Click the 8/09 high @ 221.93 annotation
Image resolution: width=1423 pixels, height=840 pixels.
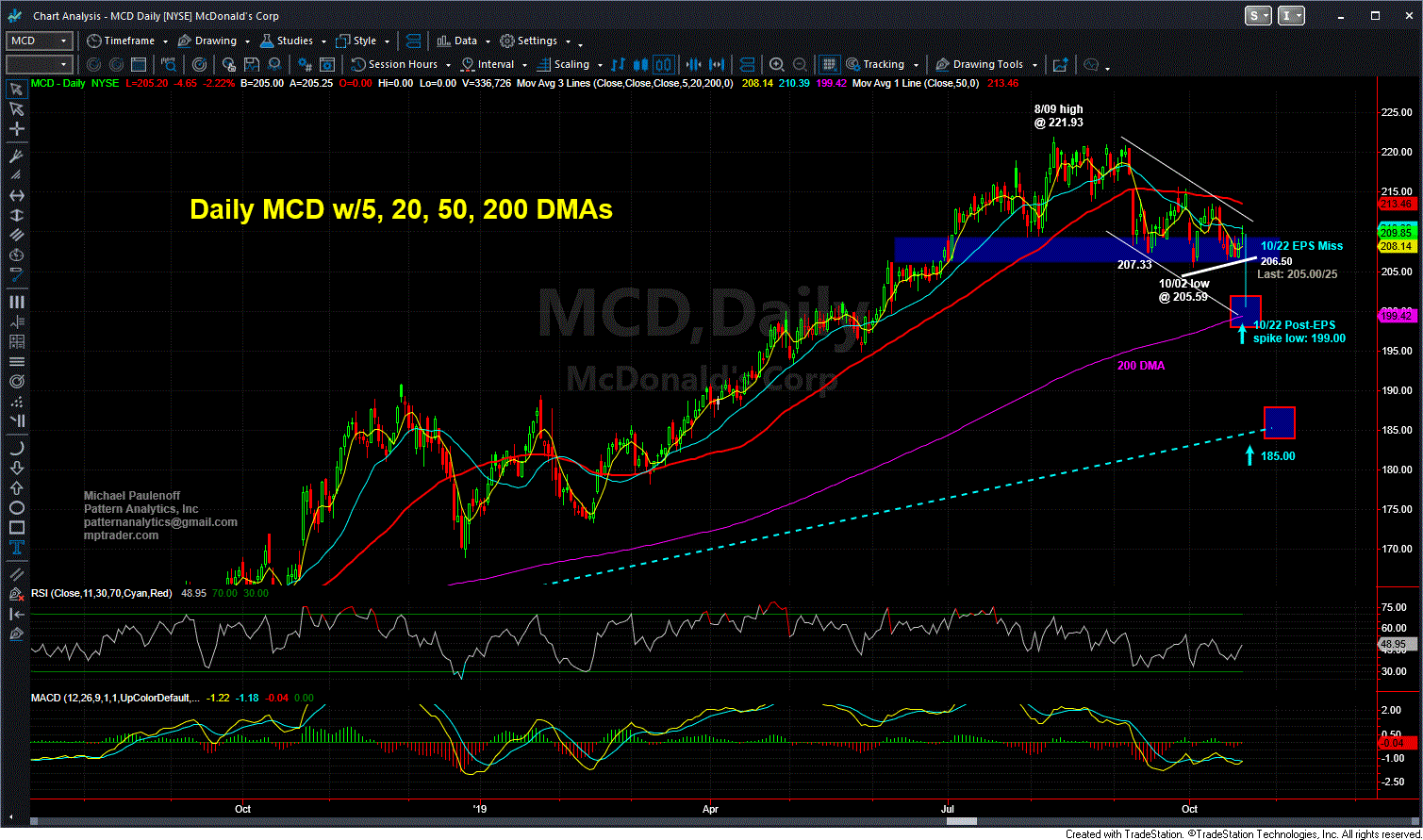[x=1057, y=116]
